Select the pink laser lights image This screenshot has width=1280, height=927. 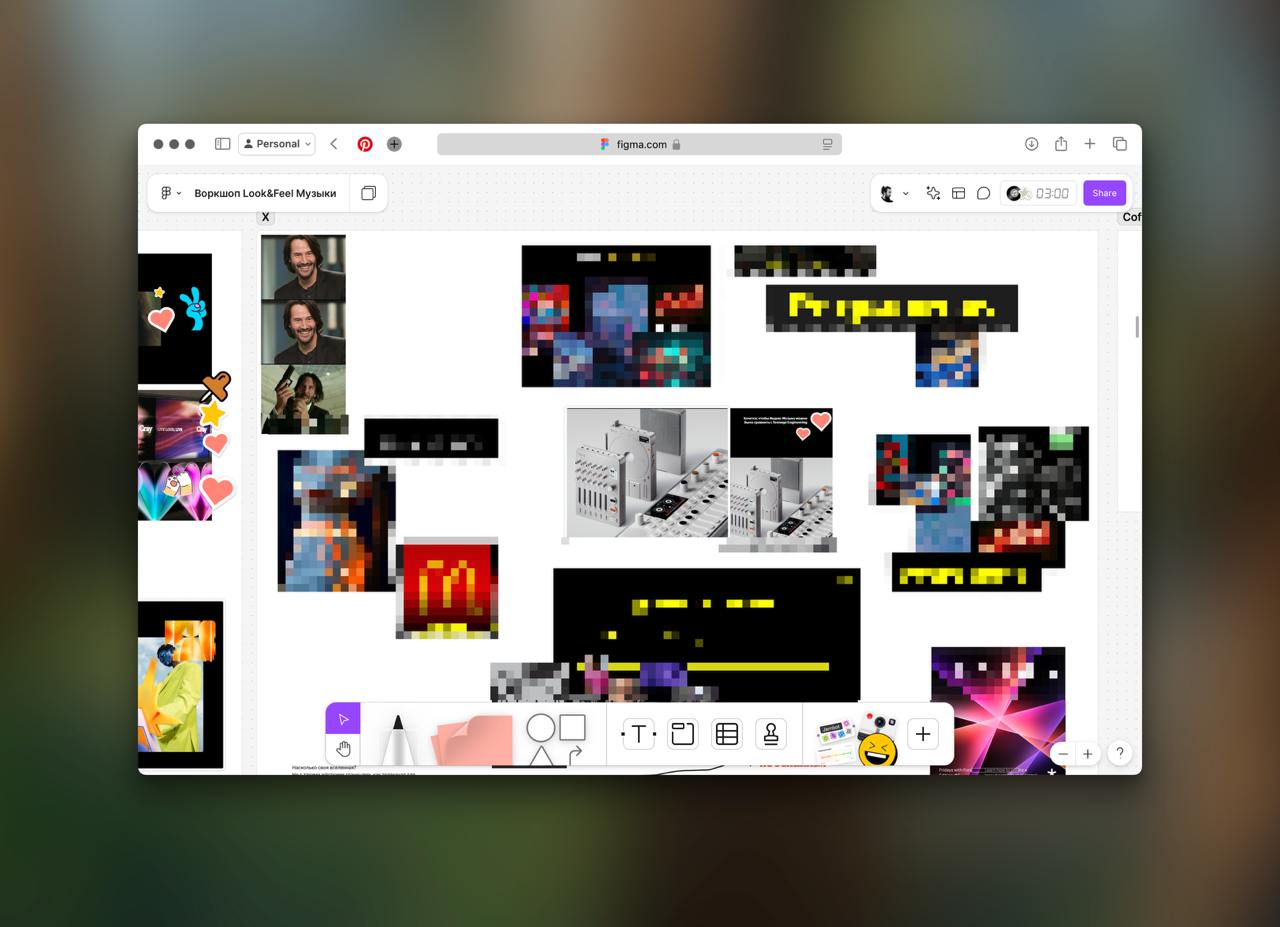tap(997, 710)
